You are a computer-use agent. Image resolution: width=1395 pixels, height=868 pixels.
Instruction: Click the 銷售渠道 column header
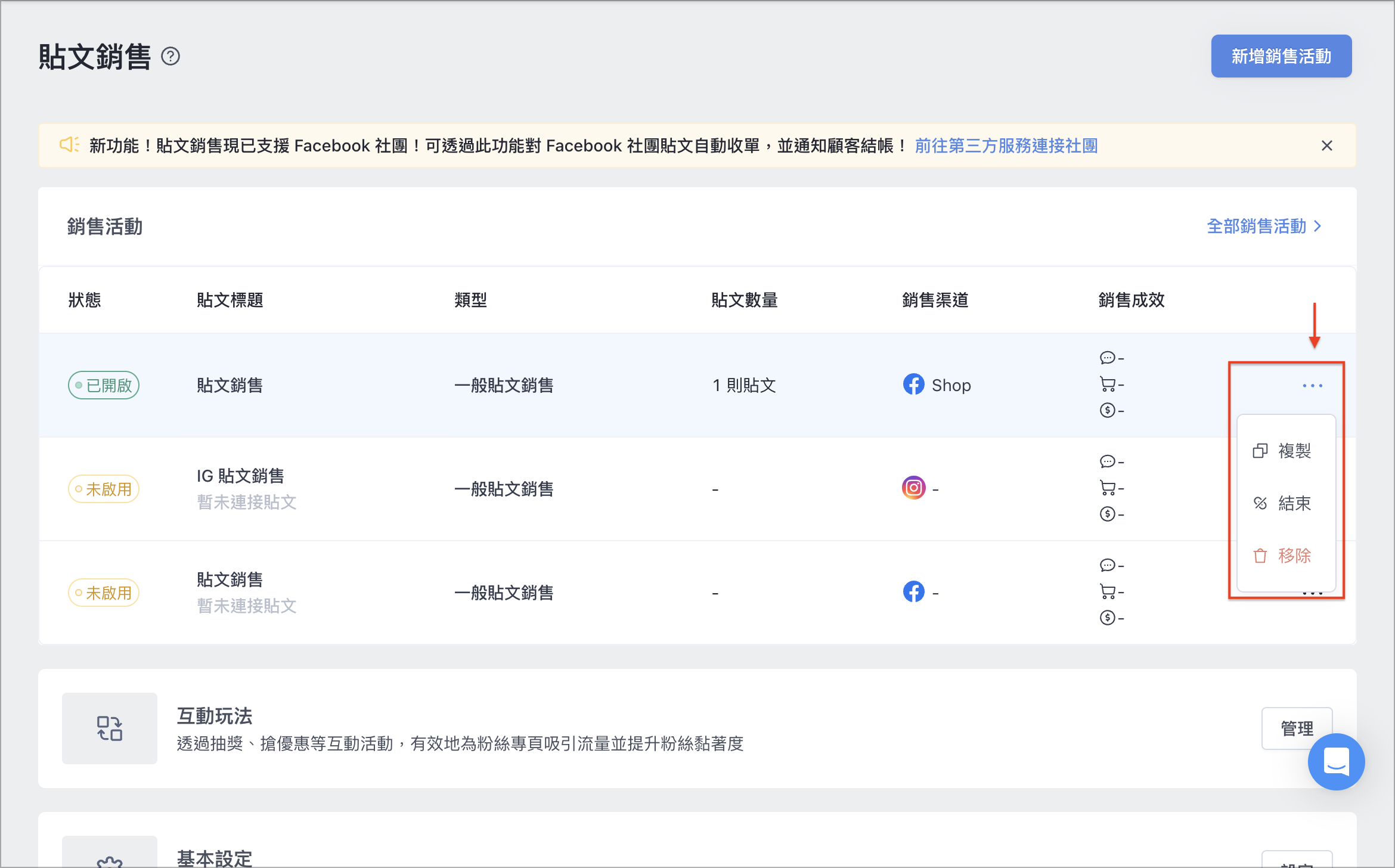tap(935, 300)
